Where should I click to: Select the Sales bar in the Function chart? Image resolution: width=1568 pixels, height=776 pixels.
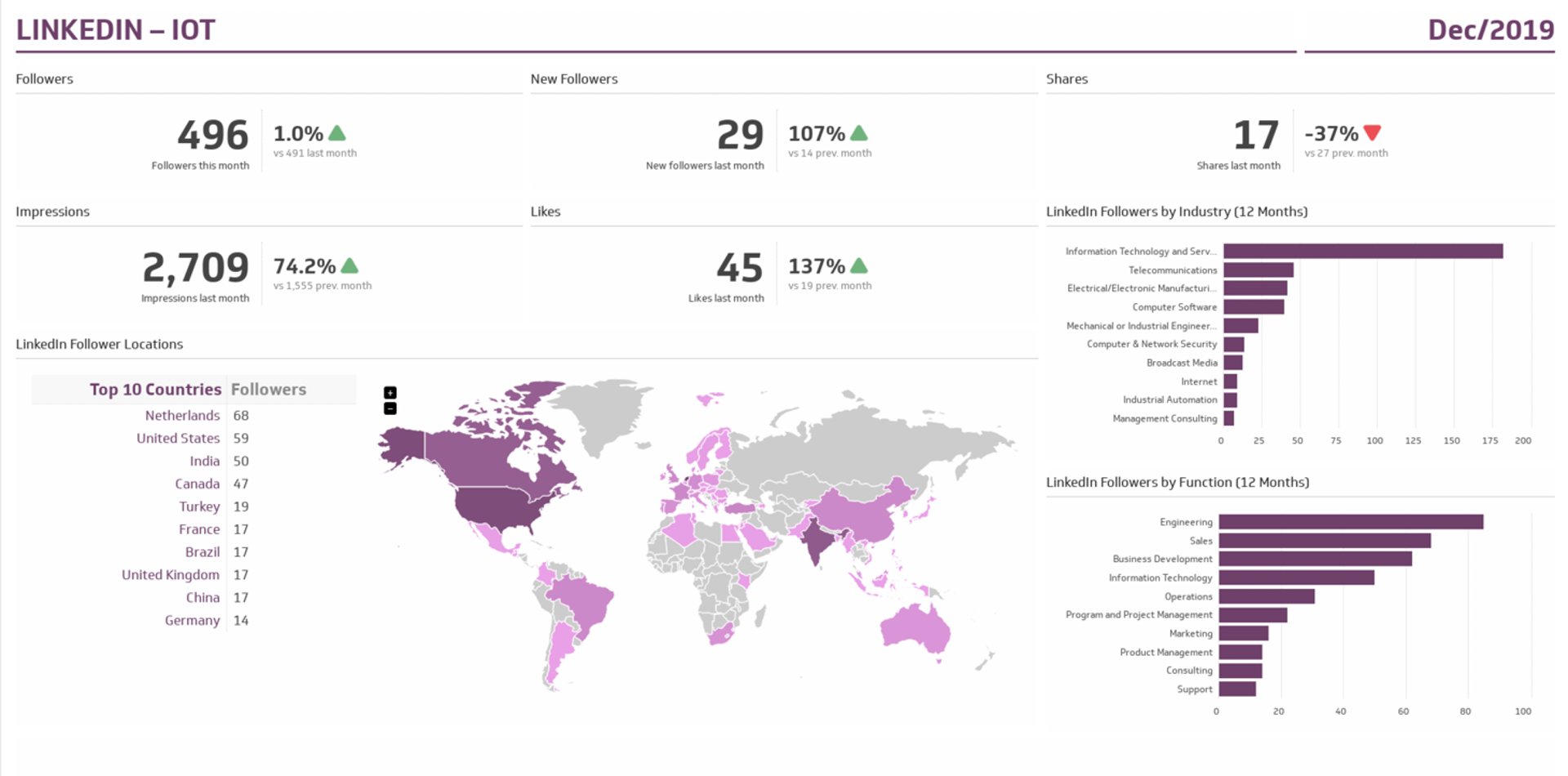(1324, 541)
